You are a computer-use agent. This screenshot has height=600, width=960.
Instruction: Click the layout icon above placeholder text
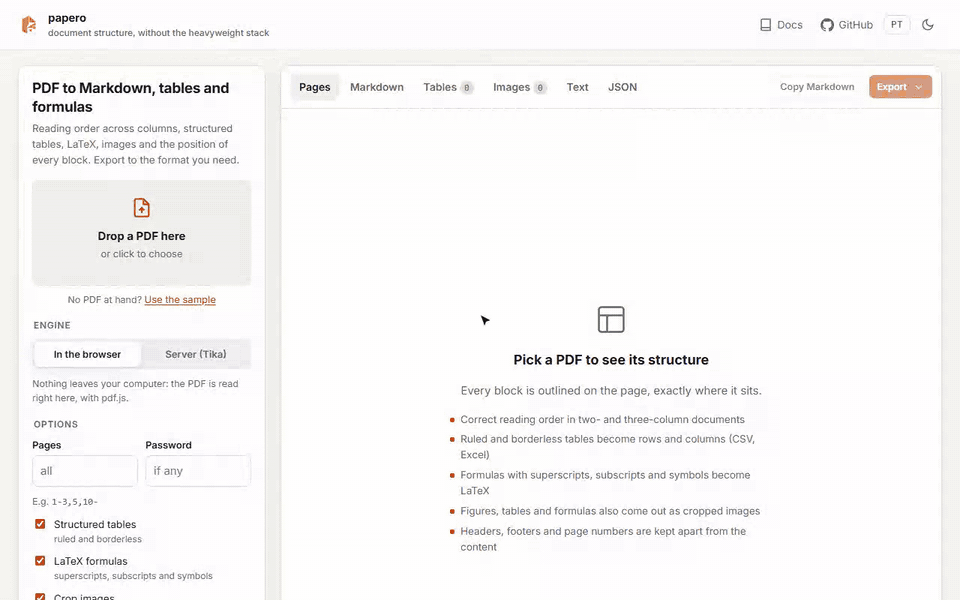click(x=611, y=320)
